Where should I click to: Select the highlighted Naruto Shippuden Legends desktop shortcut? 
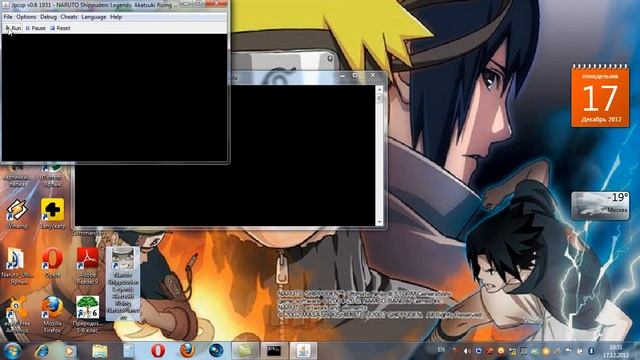(123, 284)
